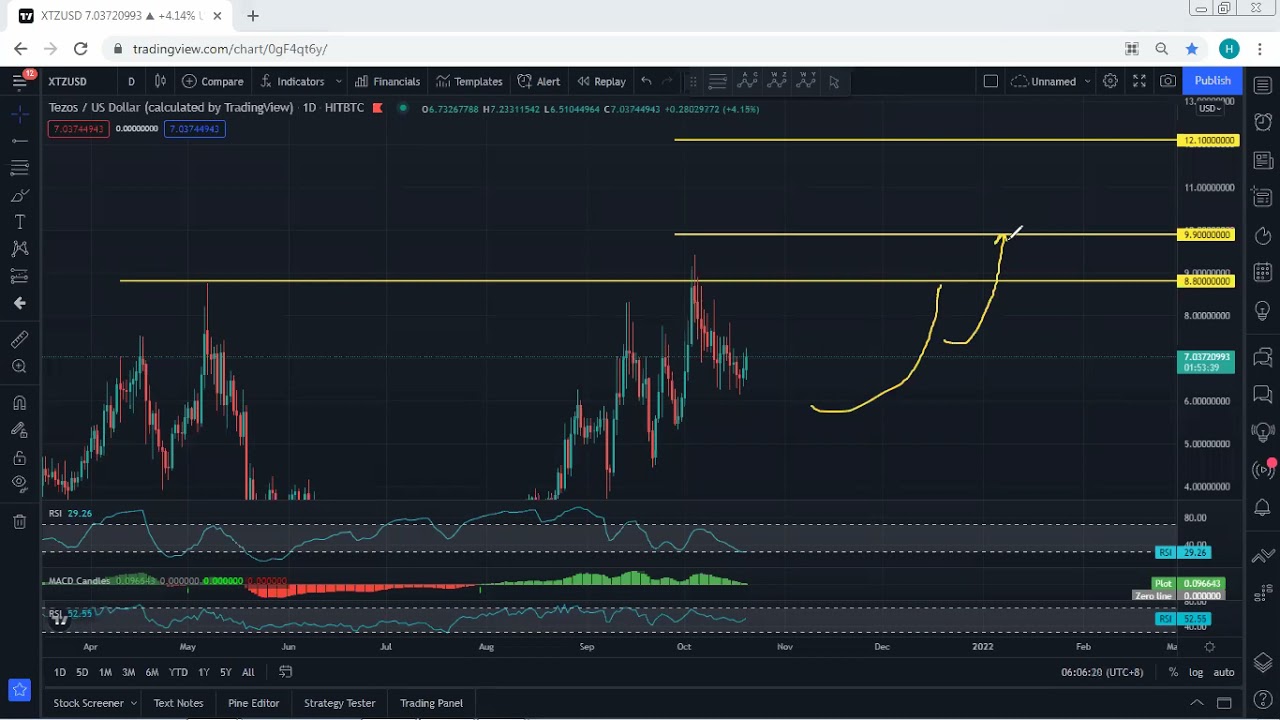Toggle percent scale
Screen dimensions: 1280x720
(1173, 673)
